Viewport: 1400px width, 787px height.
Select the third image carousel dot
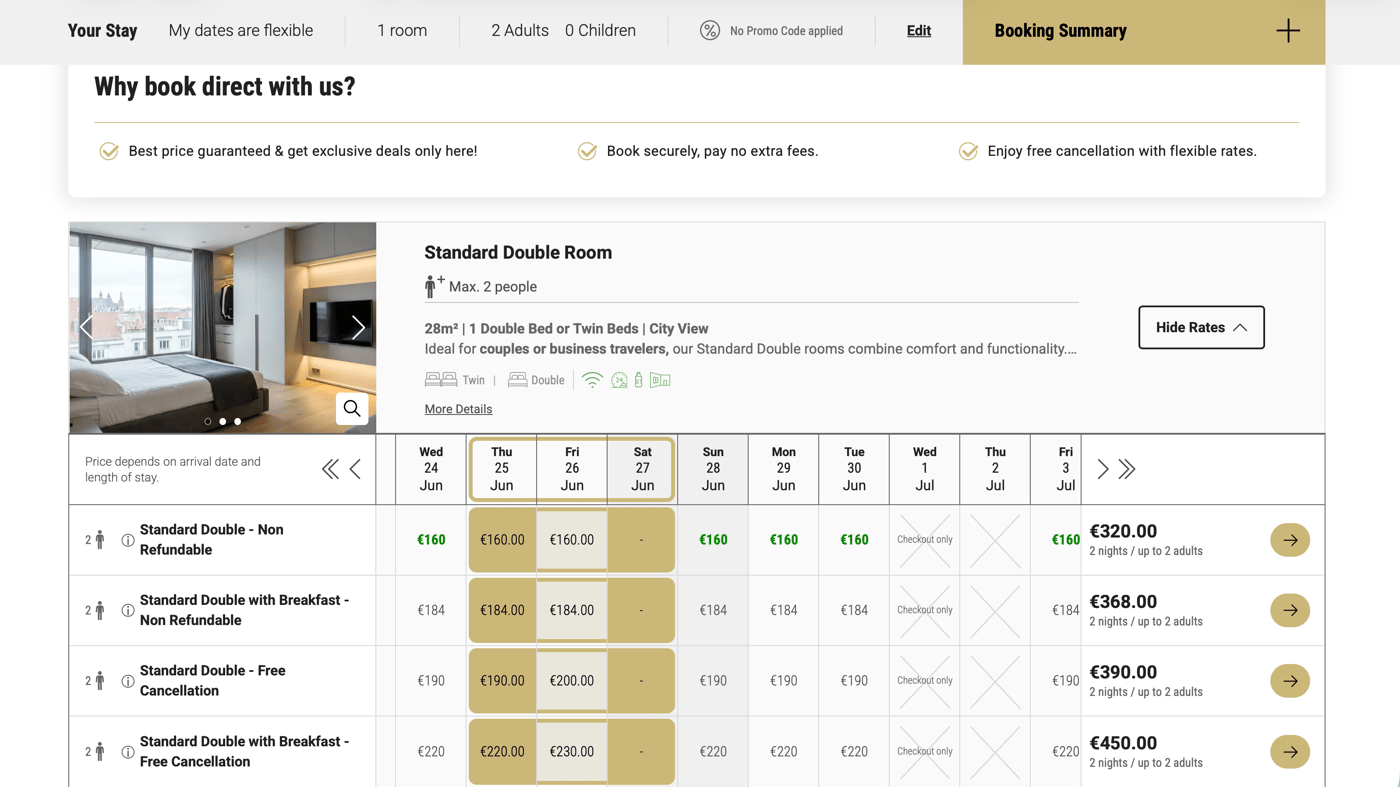(x=237, y=421)
